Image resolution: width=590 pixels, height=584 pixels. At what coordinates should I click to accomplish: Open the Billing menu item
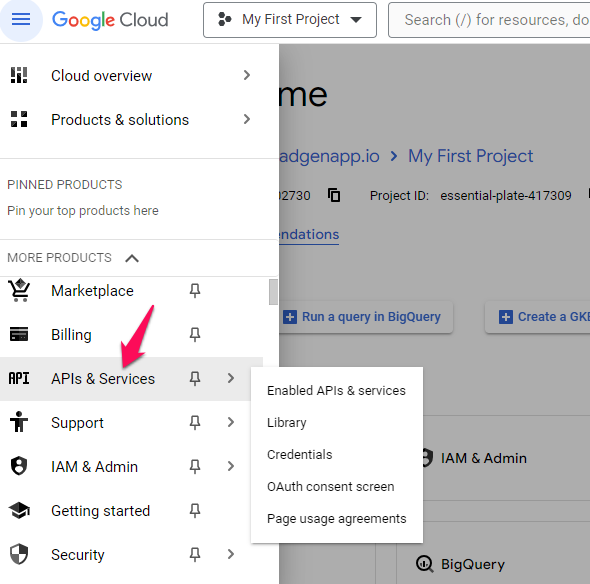(x=131, y=335)
